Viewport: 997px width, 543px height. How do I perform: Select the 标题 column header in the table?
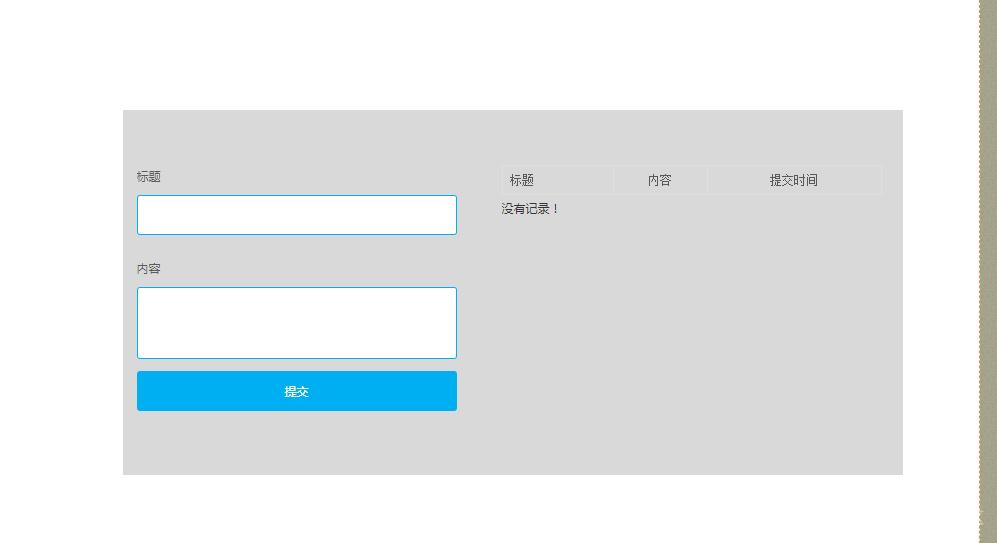(522, 180)
